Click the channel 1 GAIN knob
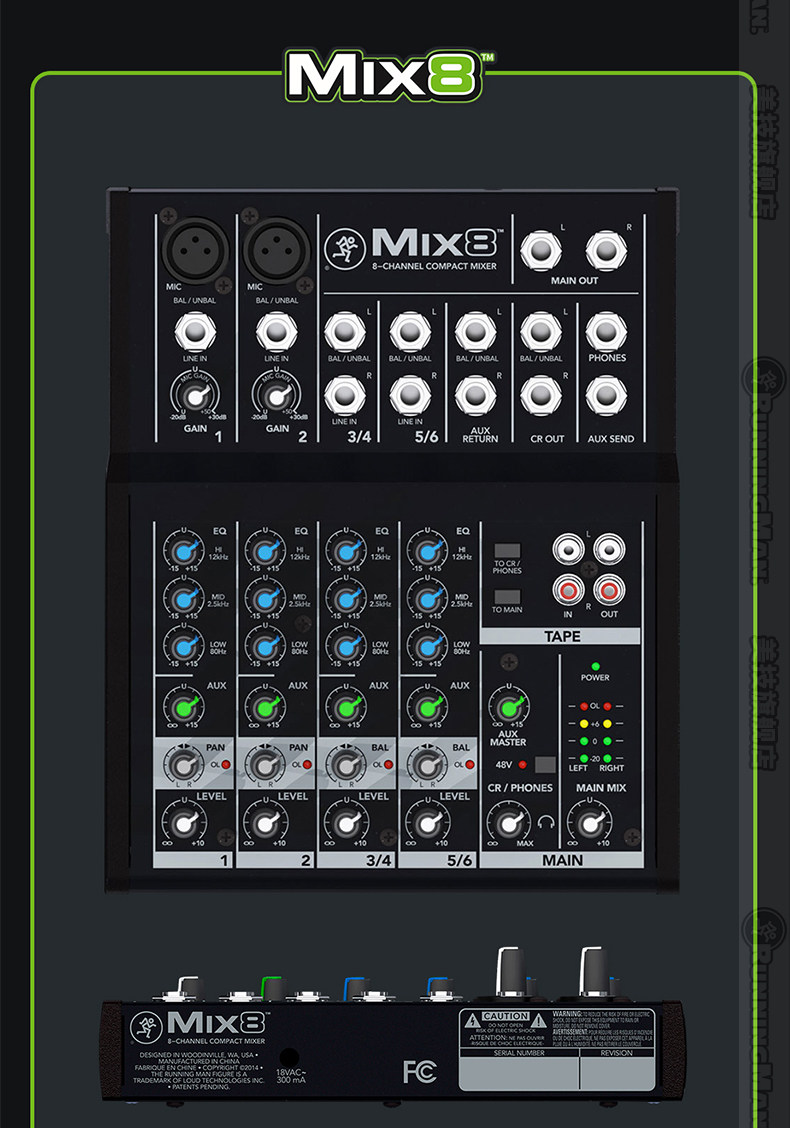This screenshot has height=1128, width=790. pyautogui.click(x=195, y=396)
